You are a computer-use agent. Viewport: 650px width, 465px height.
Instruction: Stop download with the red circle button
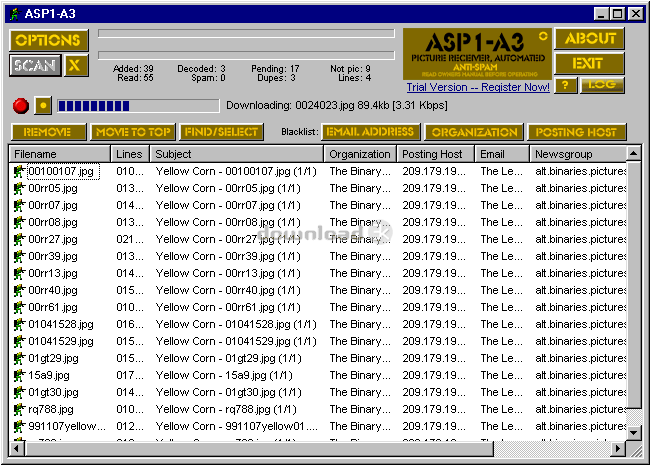(x=21, y=106)
